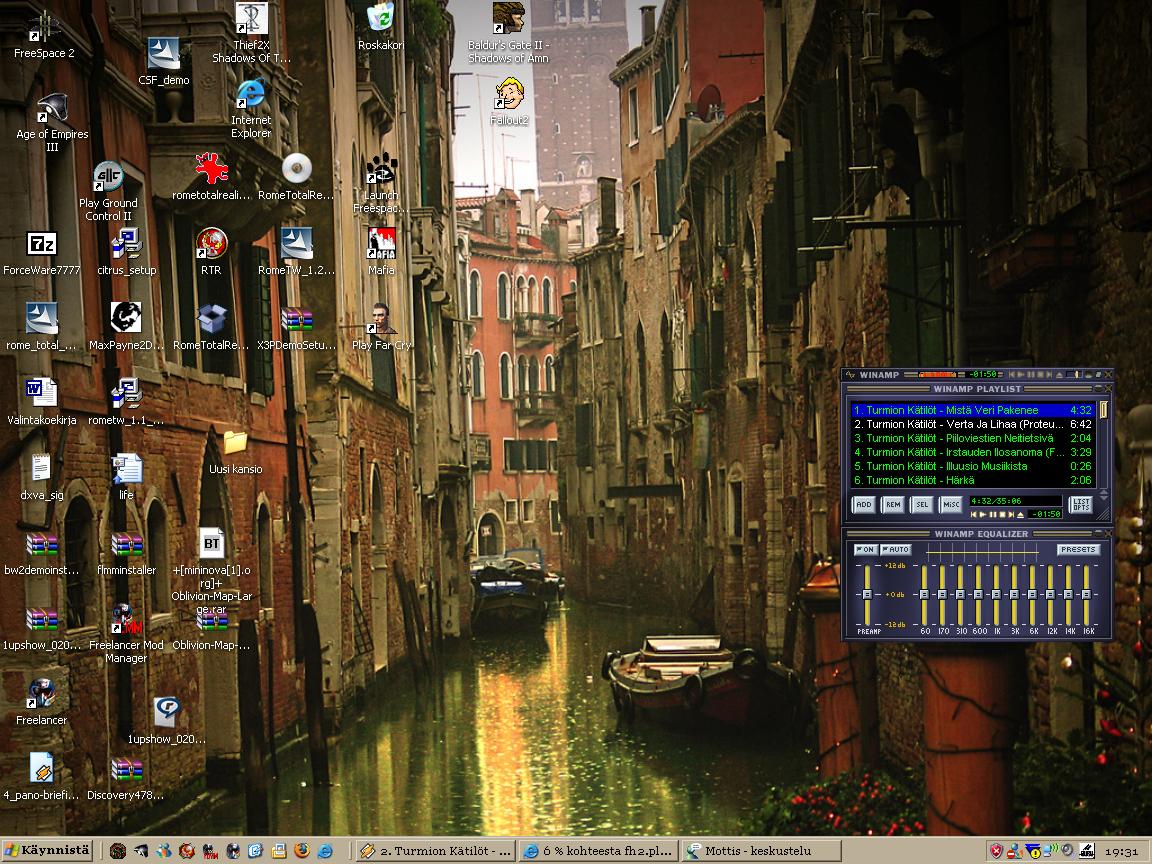Open Freelancer Mod Manager shortcut
Screen dimensions: 1152x864
tap(126, 633)
